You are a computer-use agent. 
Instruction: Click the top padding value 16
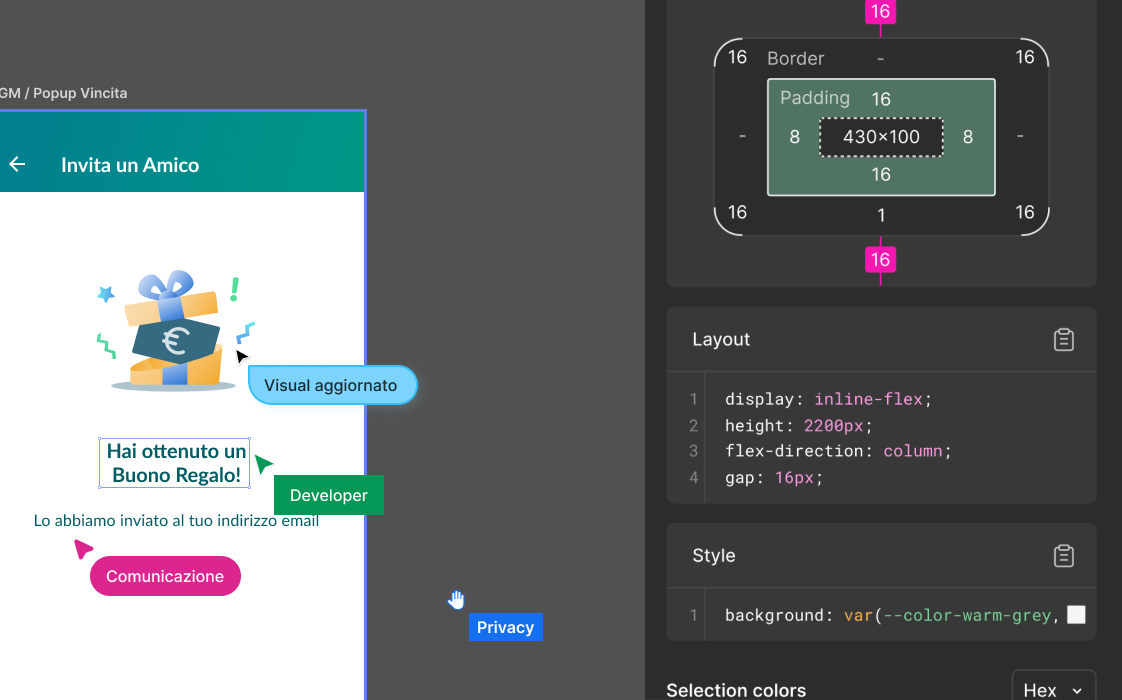tap(881, 99)
